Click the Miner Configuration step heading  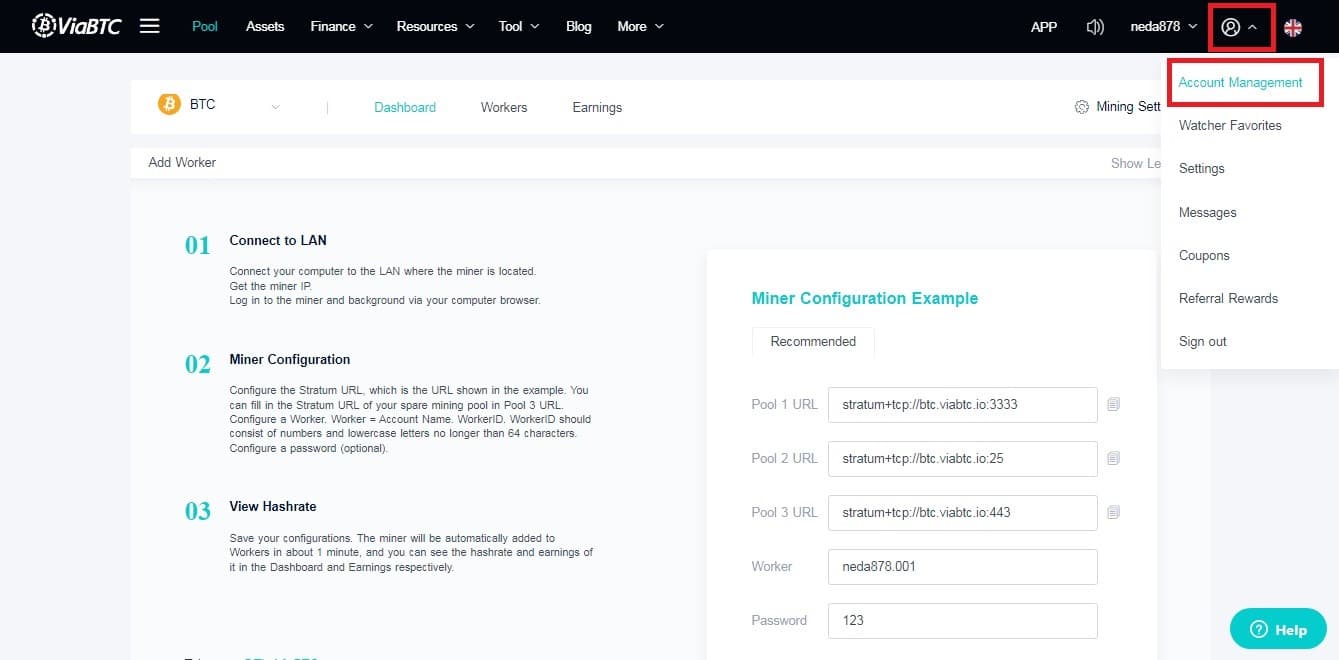[x=290, y=359]
